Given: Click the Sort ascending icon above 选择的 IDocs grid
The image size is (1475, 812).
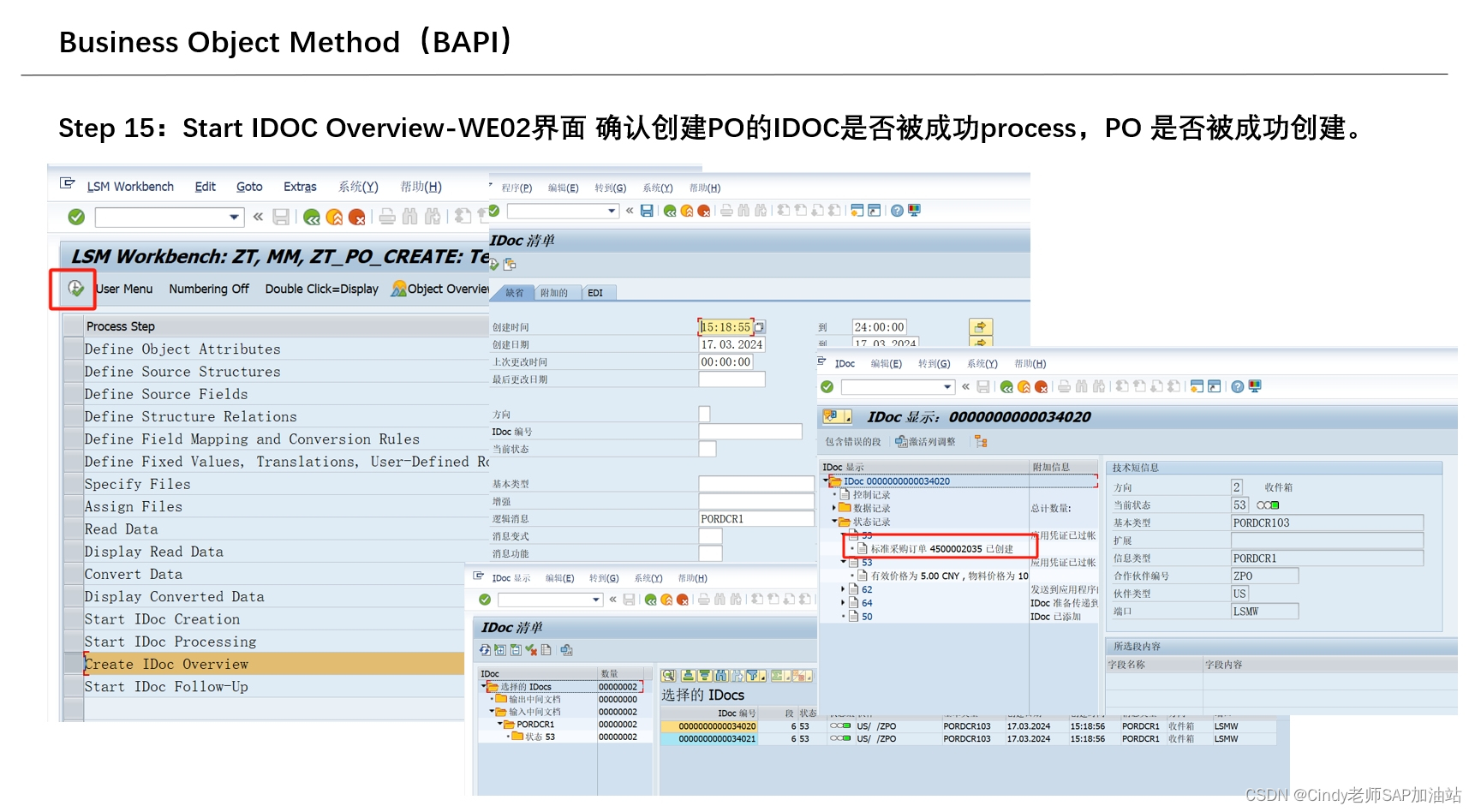Looking at the screenshot, I should pos(688,676).
